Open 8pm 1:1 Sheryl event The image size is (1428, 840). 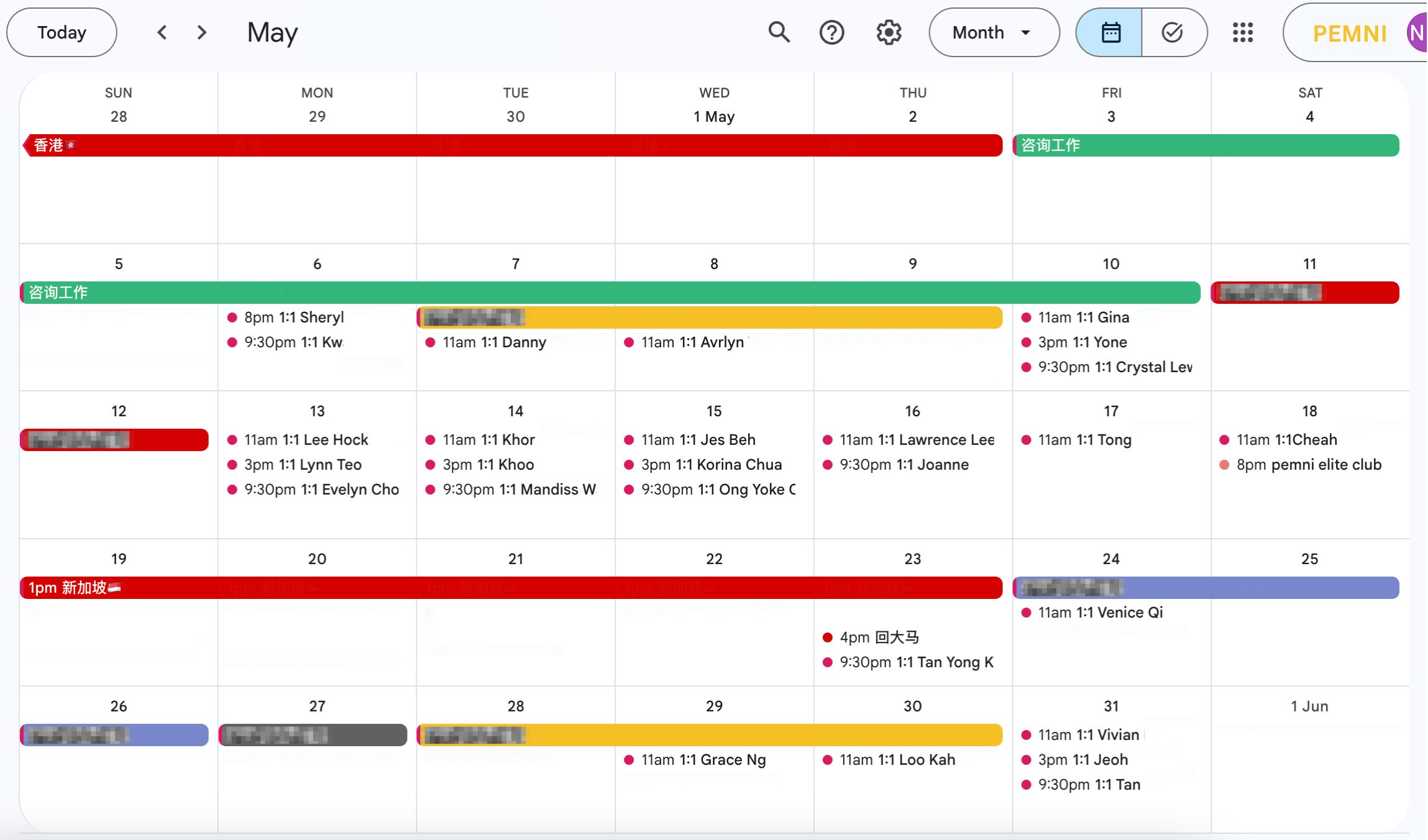tap(285, 317)
